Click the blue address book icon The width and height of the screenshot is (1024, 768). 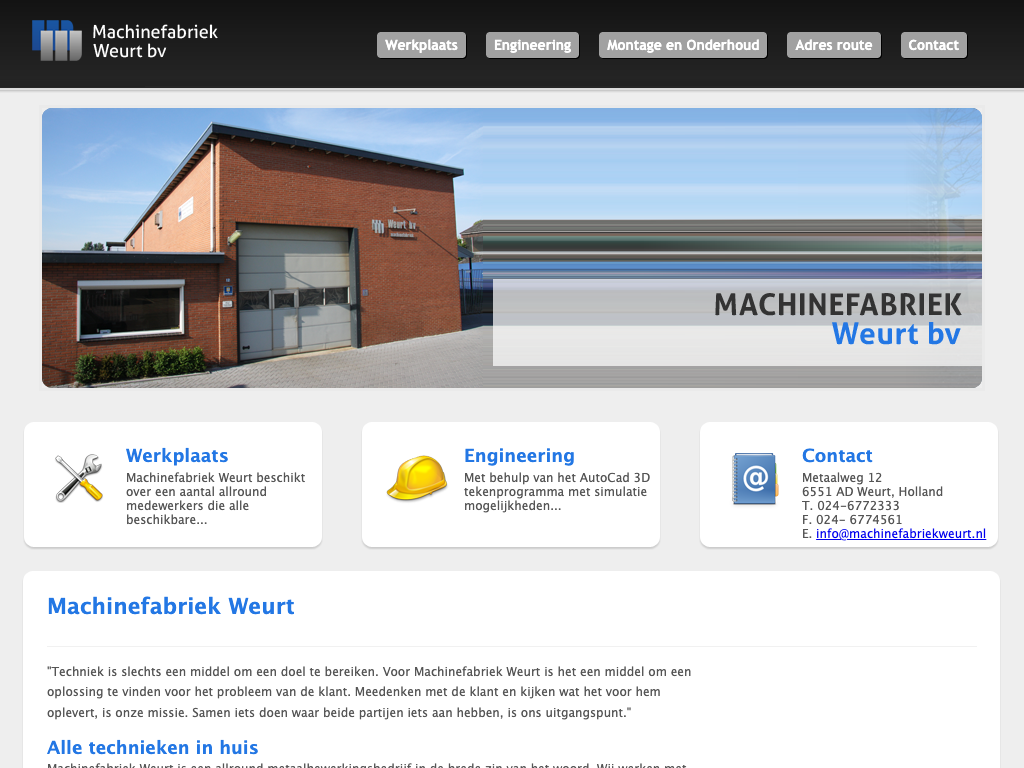click(755, 479)
